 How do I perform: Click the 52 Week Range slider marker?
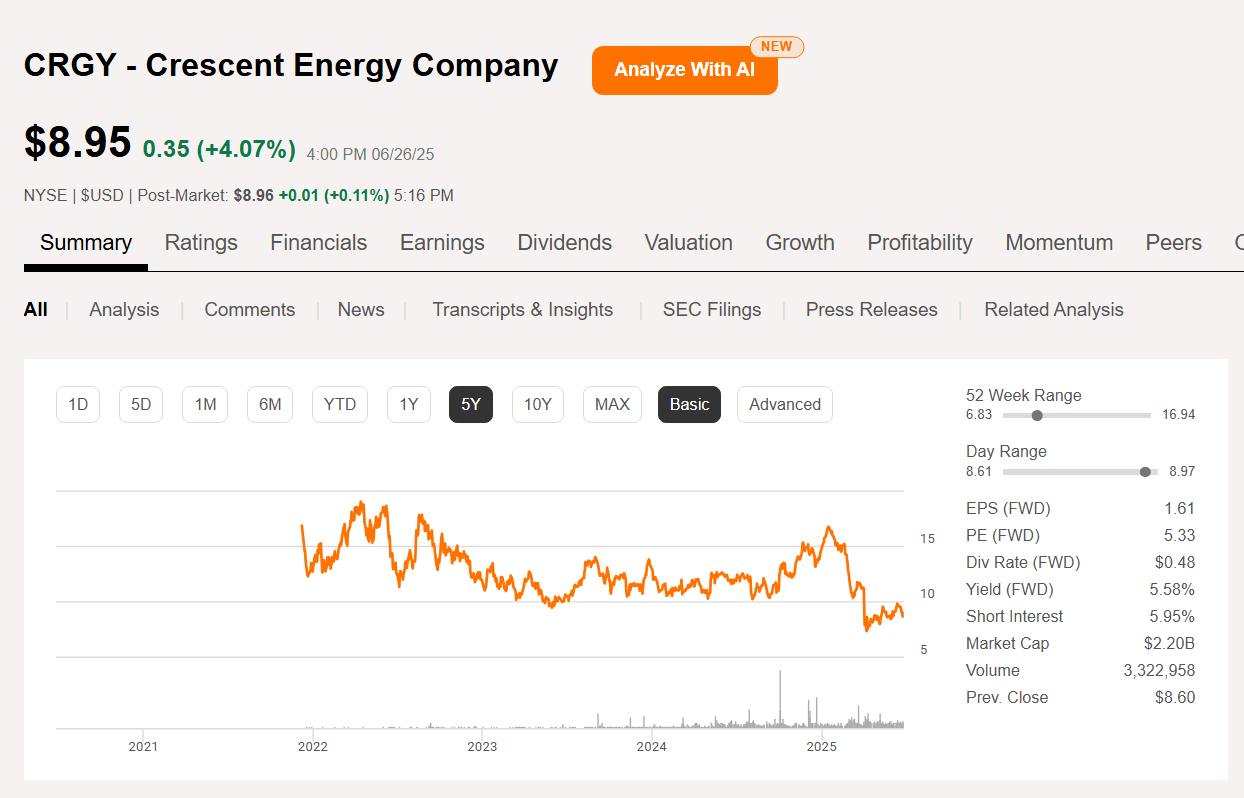(x=1037, y=415)
